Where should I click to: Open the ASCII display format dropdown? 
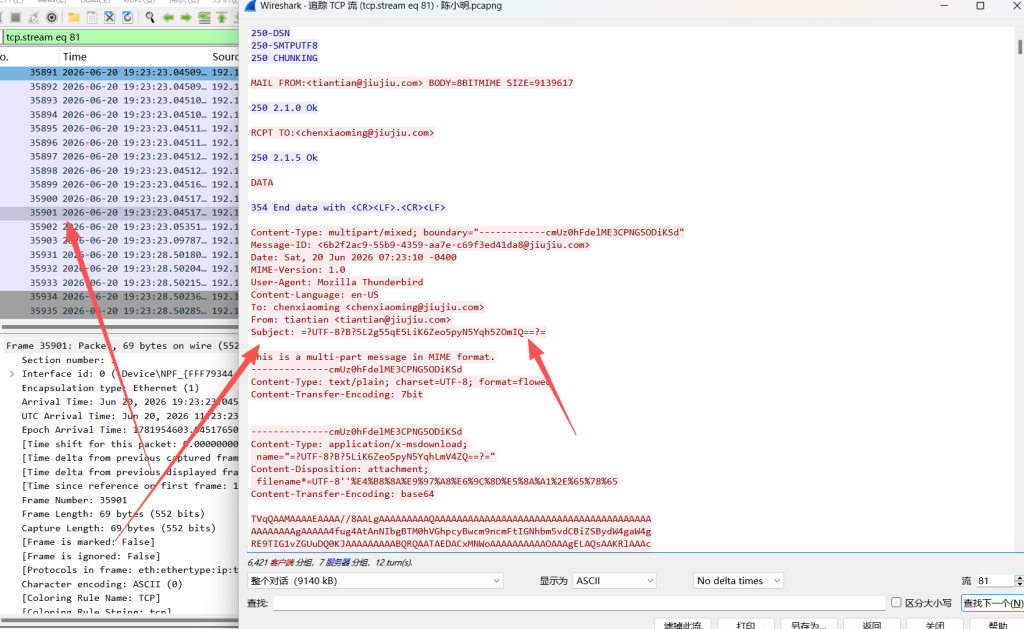click(x=614, y=581)
